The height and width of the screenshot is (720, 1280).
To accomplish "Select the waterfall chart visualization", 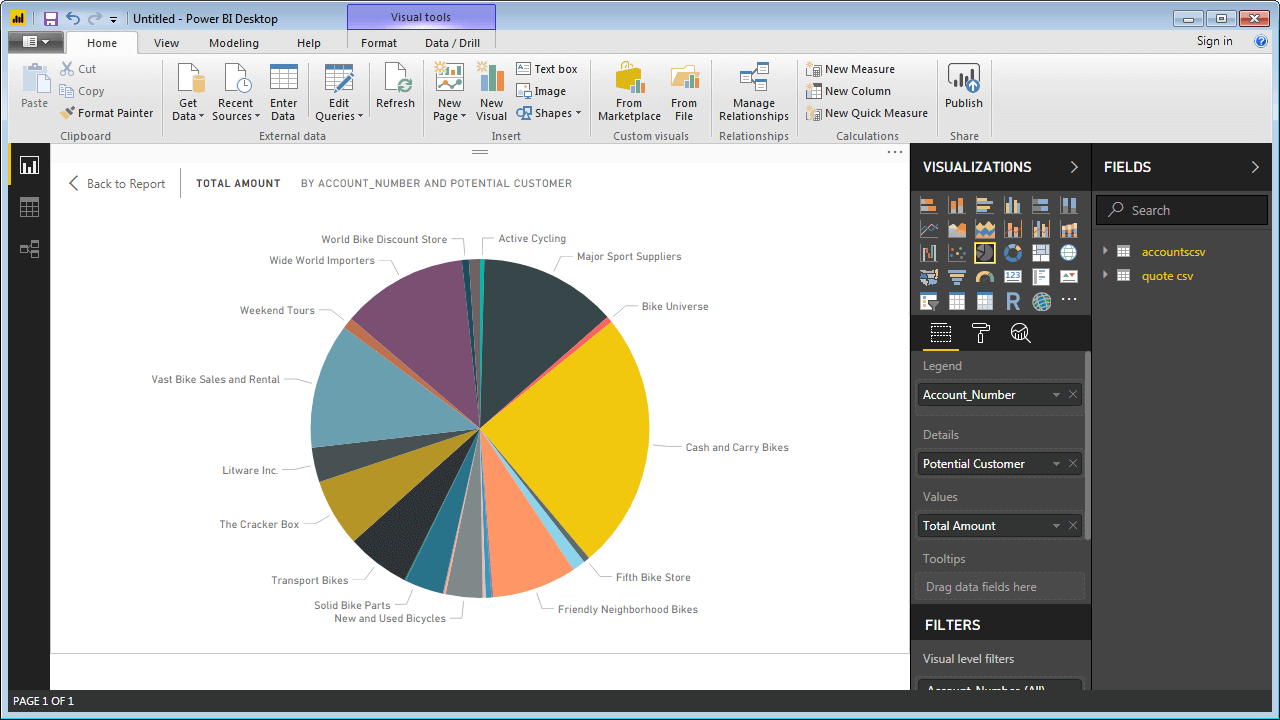I will coord(929,253).
